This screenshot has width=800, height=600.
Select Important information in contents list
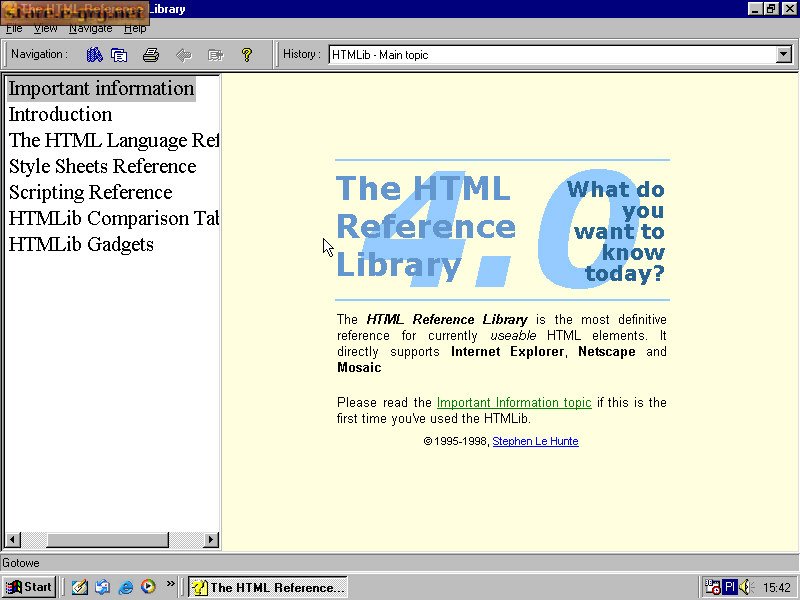[101, 88]
